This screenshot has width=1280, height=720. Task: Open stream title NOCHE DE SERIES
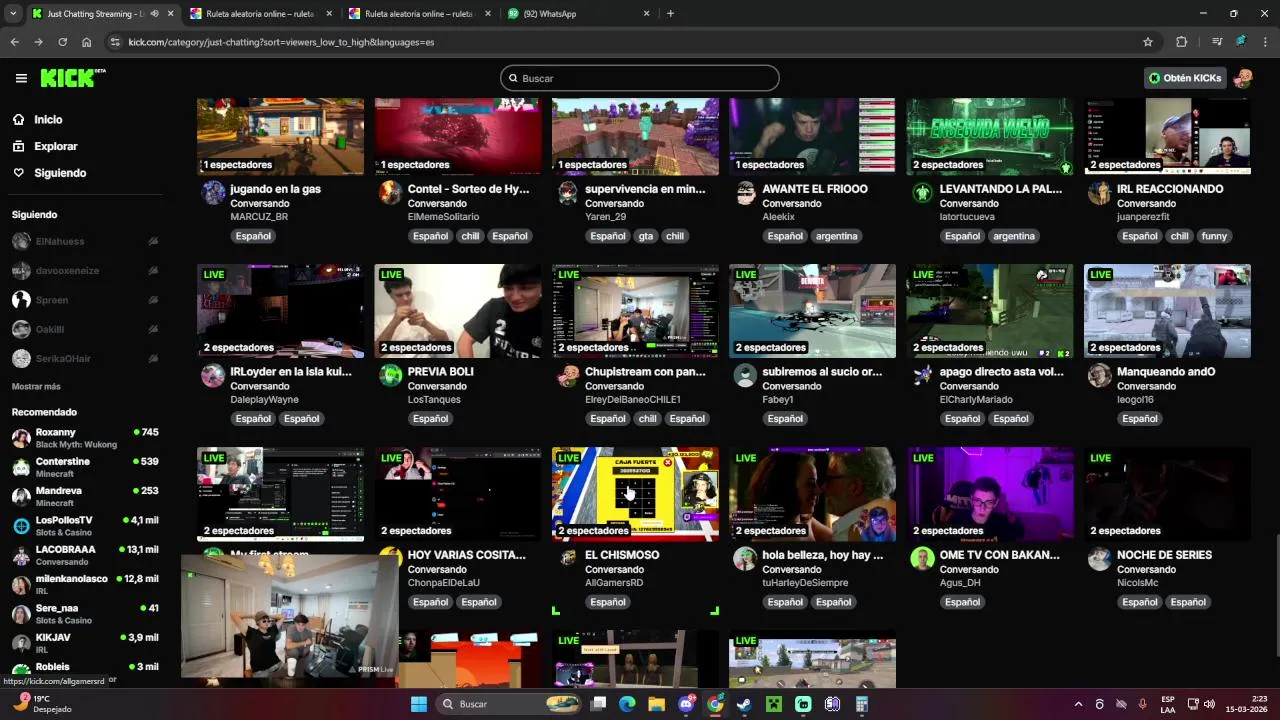(1164, 555)
